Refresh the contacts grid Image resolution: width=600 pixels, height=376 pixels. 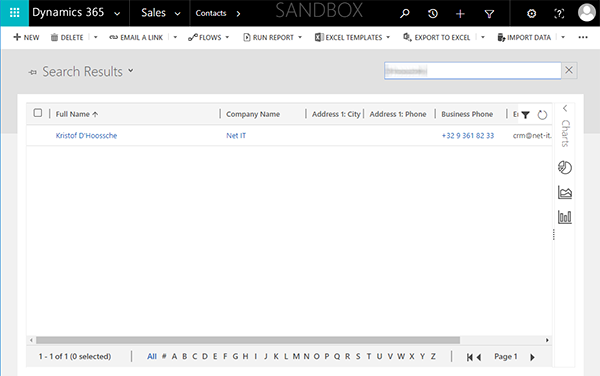[542, 115]
